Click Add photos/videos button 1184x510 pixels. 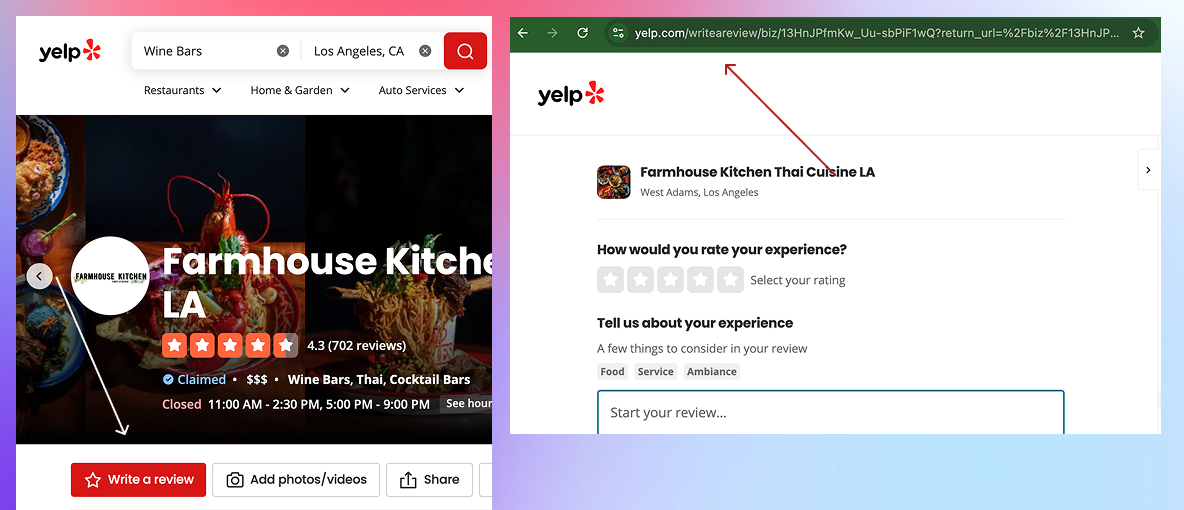(297, 480)
